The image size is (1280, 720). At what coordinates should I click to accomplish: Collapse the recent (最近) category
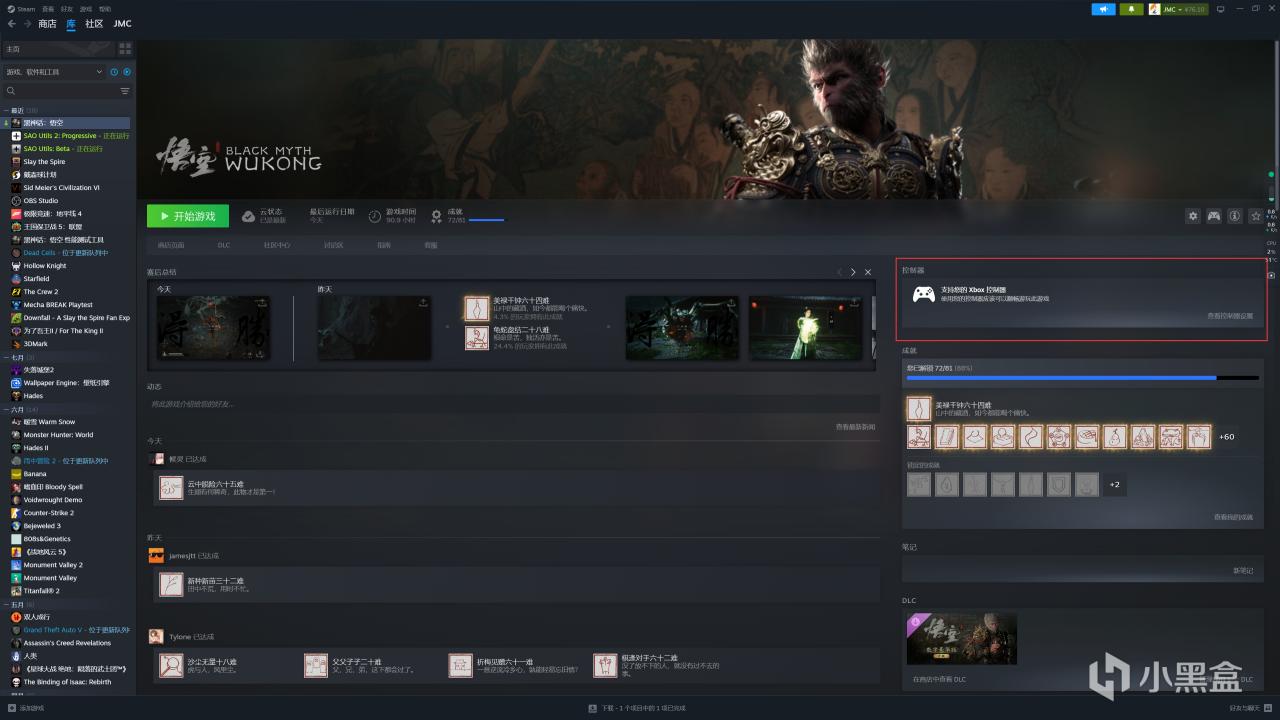(6, 110)
